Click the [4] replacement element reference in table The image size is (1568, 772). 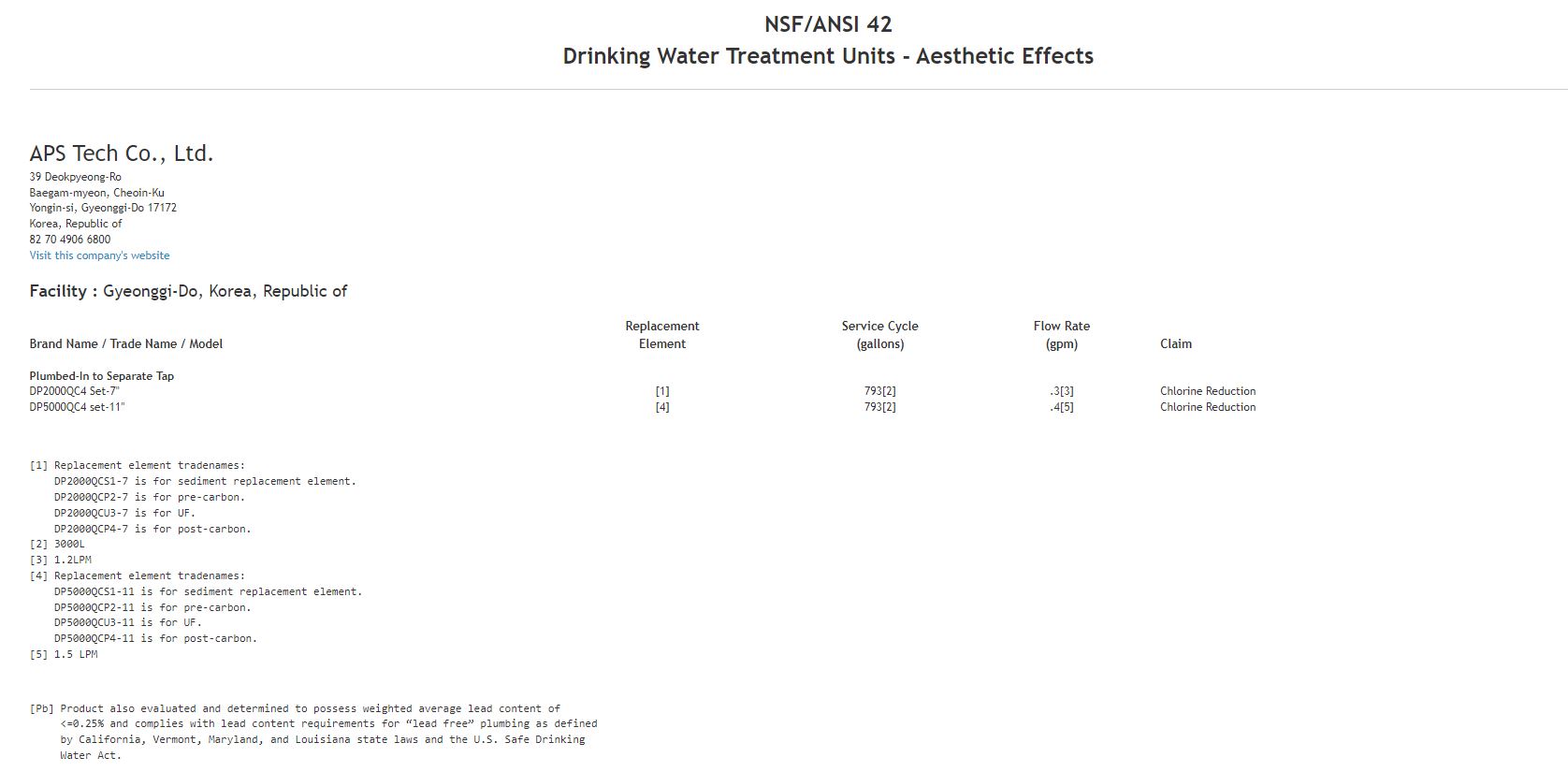click(662, 407)
